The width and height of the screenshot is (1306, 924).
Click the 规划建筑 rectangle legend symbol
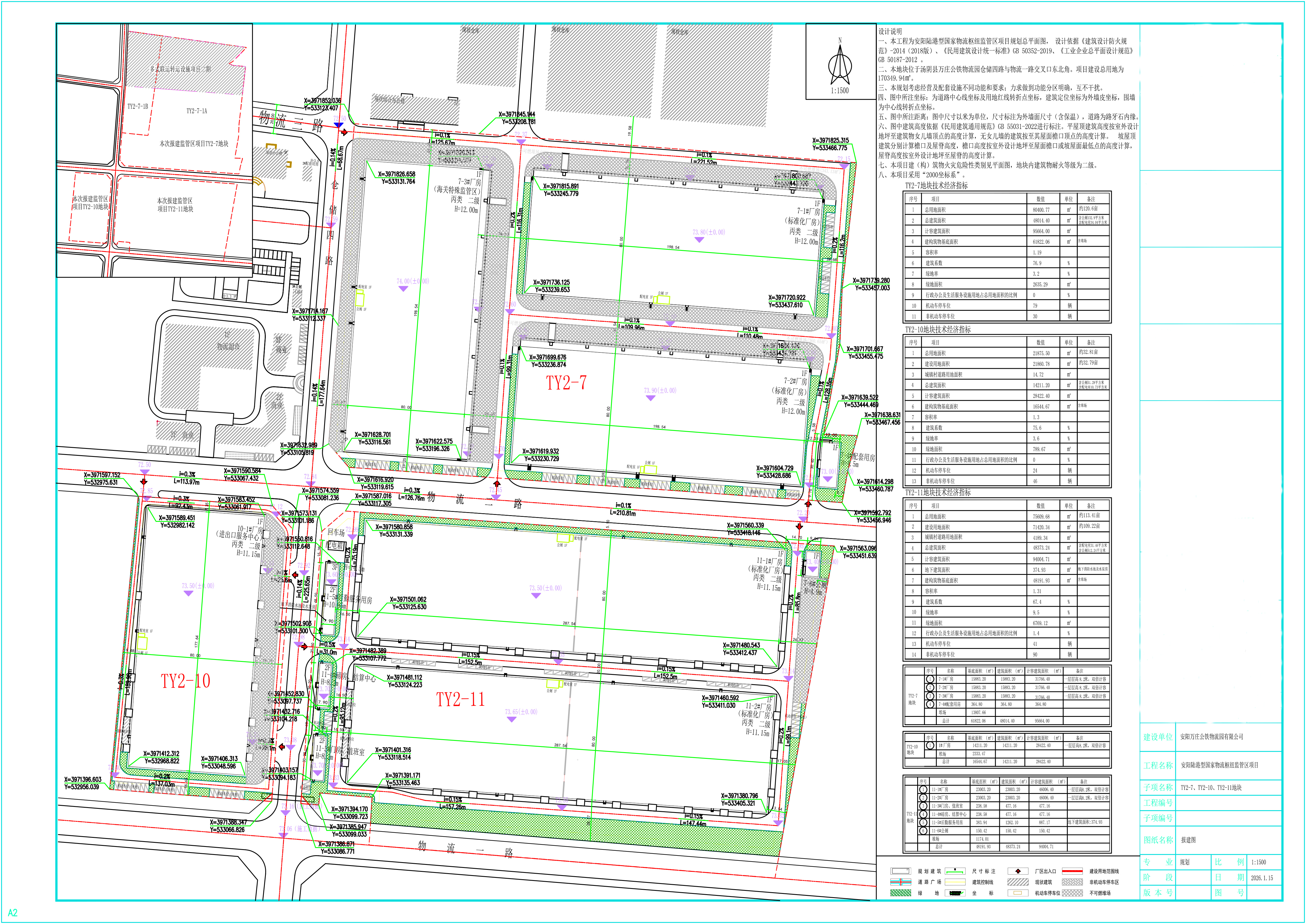(900, 871)
